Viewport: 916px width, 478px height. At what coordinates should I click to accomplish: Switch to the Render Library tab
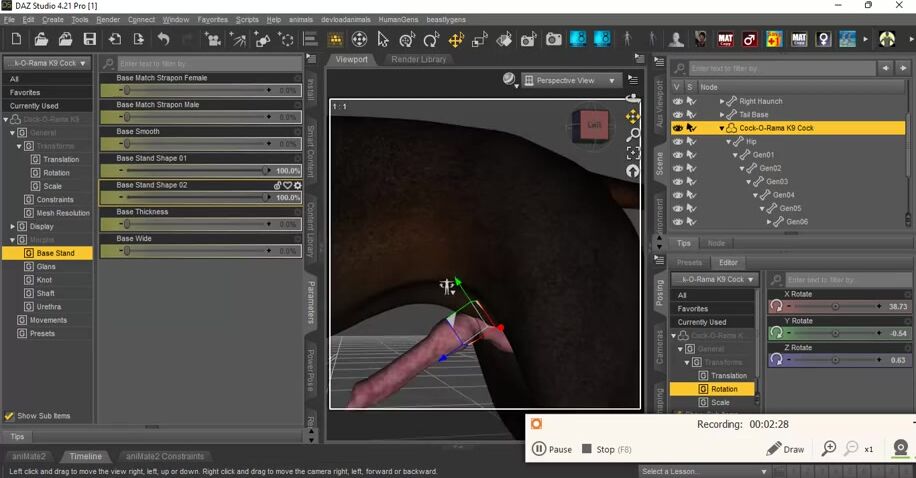pyautogui.click(x=419, y=60)
